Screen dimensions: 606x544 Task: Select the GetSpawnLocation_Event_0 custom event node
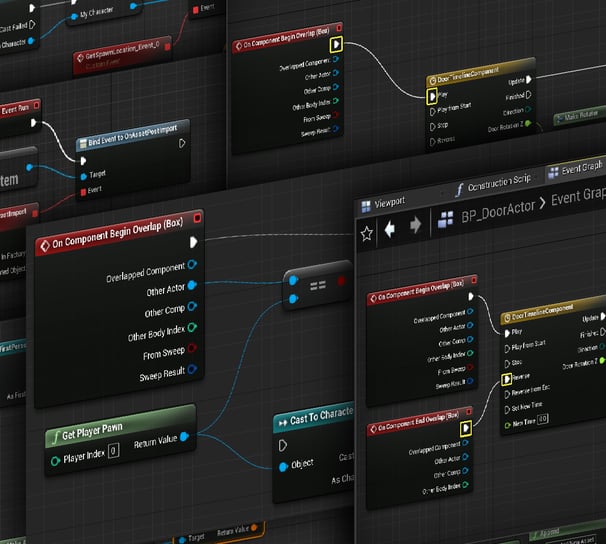(x=122, y=58)
